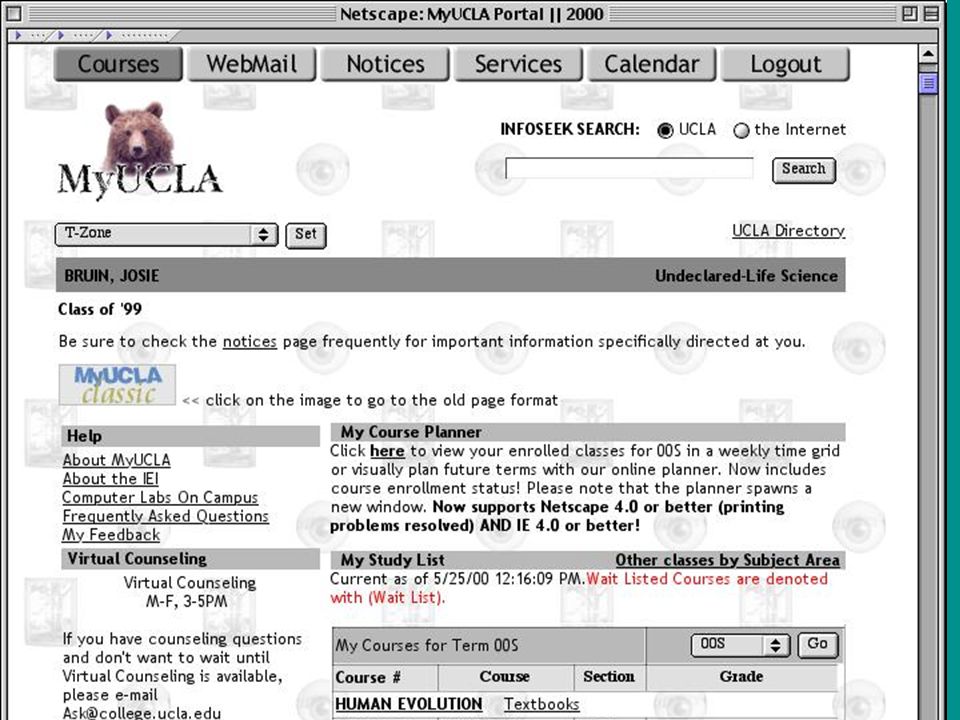This screenshot has width=960, height=720.
Task: Click the 'M-F, 3-5PM' text
Action: click(187, 602)
